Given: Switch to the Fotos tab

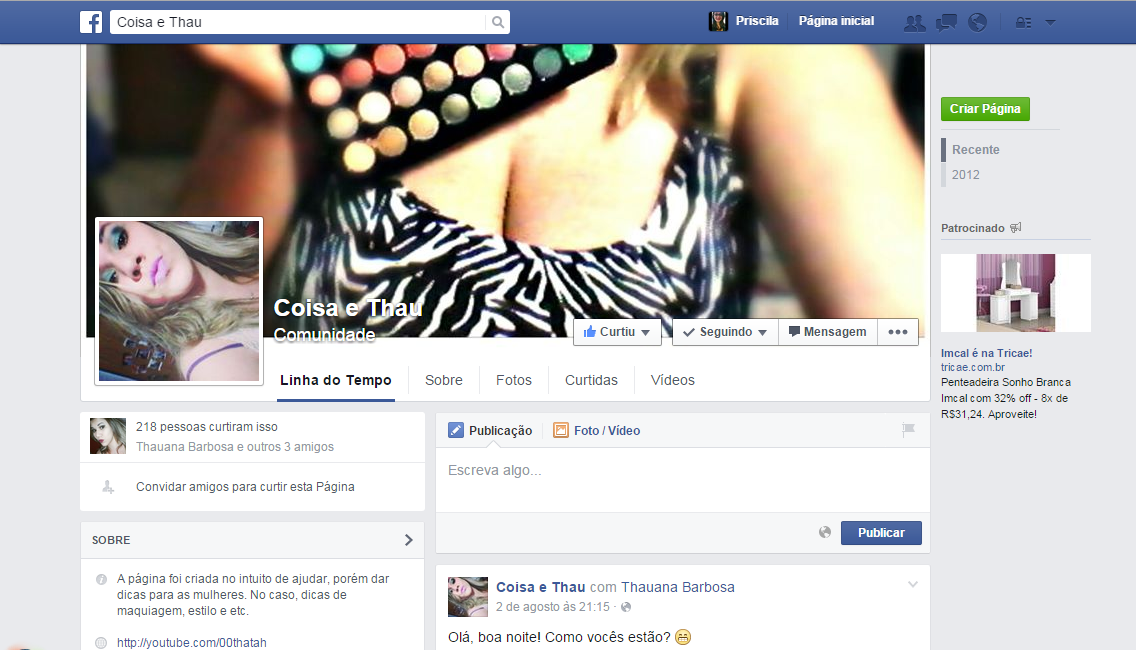Looking at the screenshot, I should [x=514, y=380].
